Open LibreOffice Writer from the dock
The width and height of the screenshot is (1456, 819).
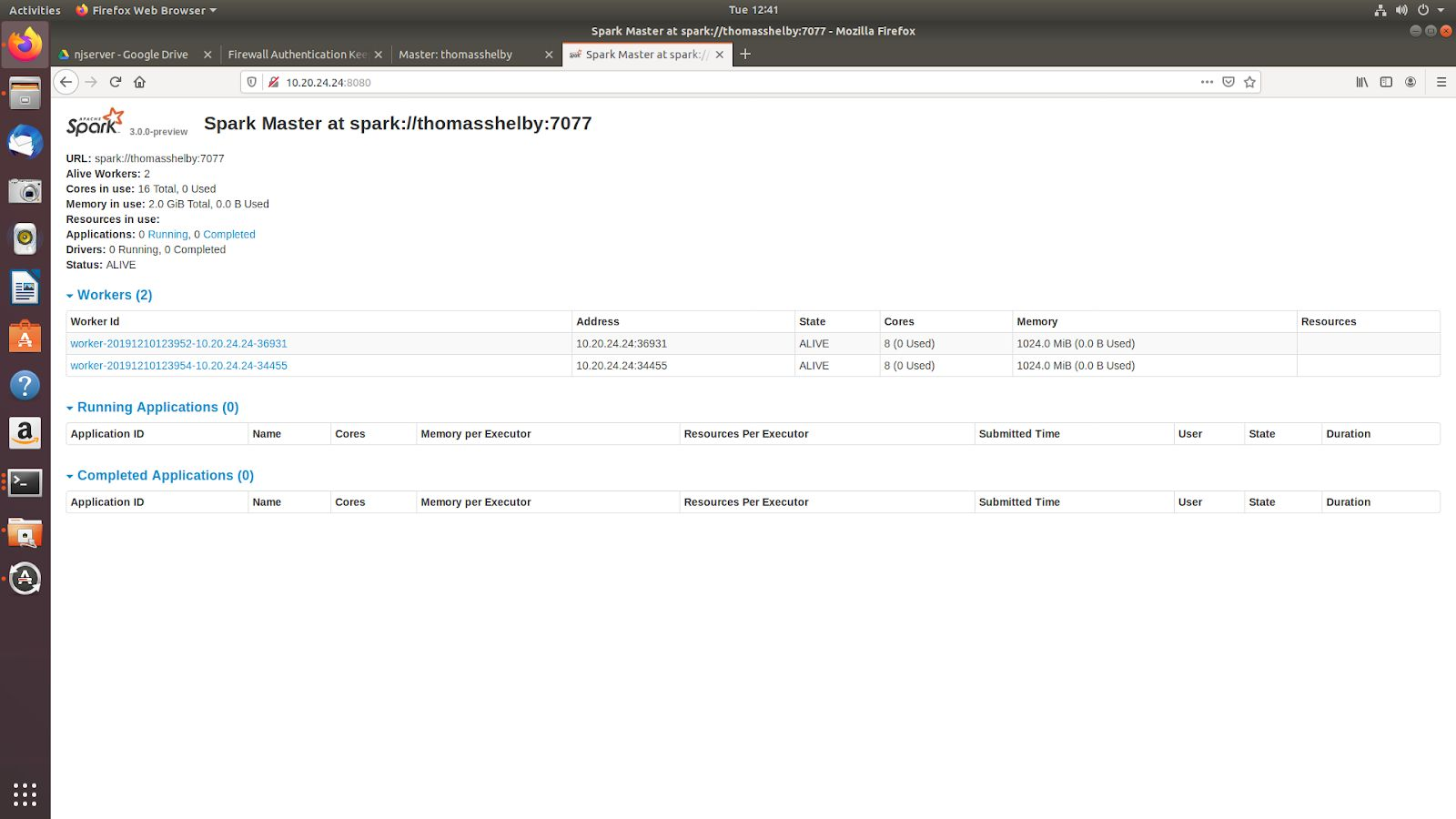tap(25, 288)
